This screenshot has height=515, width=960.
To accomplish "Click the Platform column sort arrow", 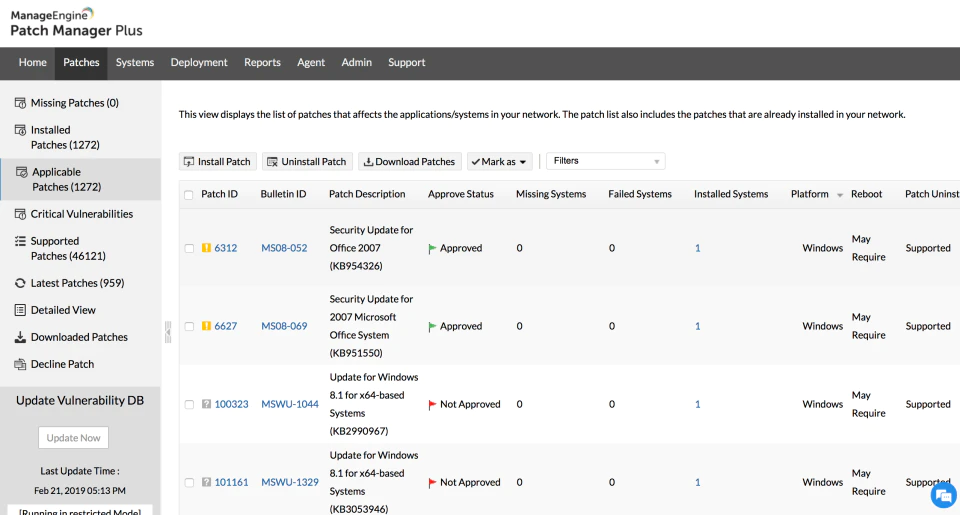I will pos(840,195).
